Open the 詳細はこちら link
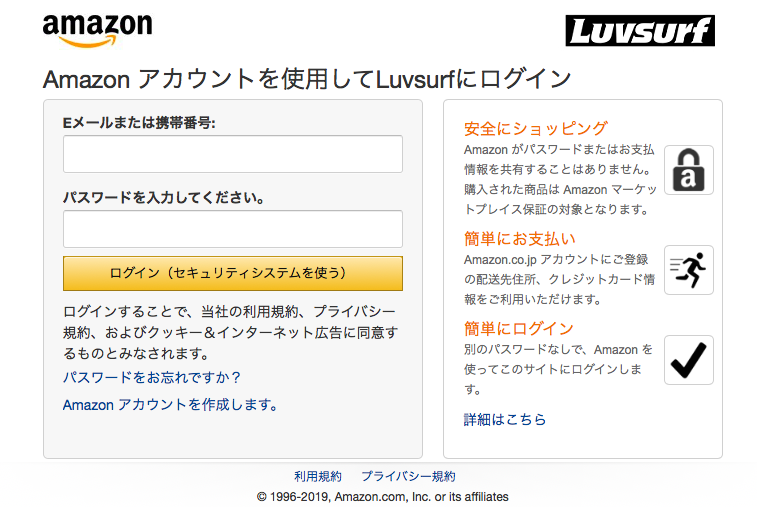 pos(505,419)
